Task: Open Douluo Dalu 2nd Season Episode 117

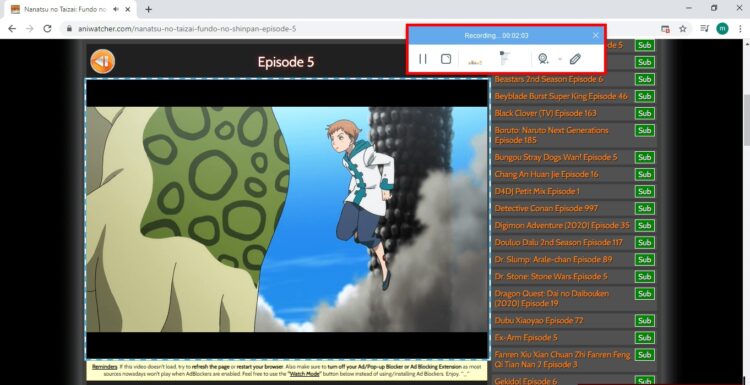Action: click(559, 242)
